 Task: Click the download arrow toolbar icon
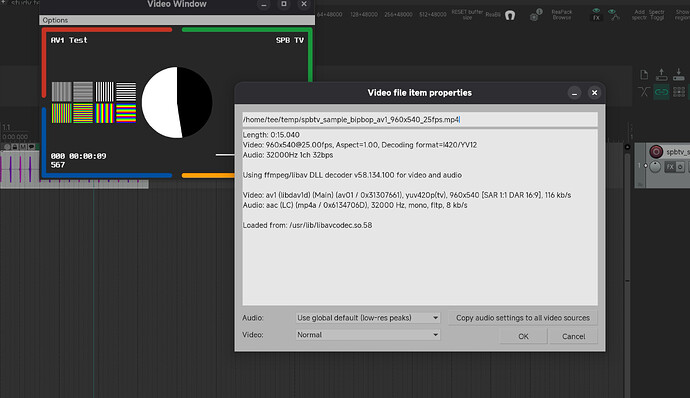point(679,74)
